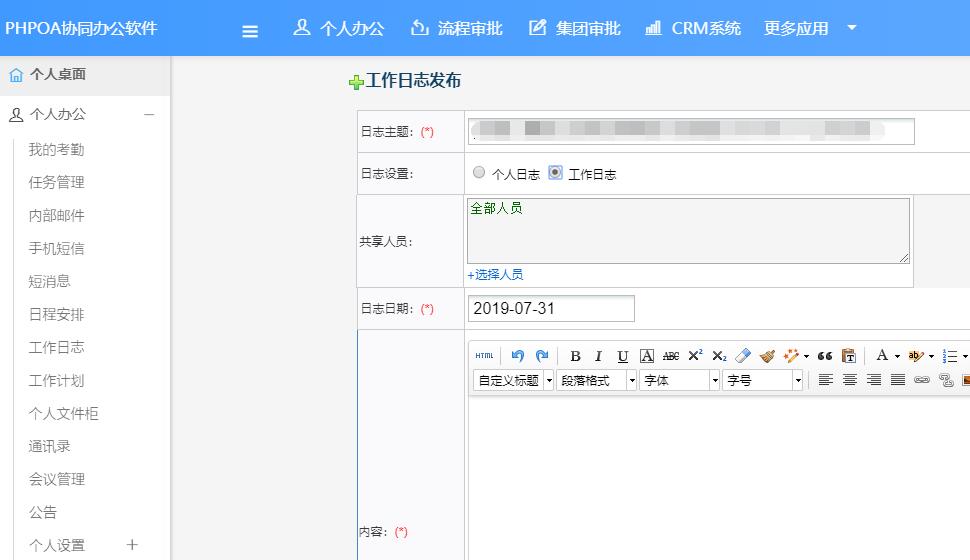The image size is (970, 560).
Task: Apply character border formatting
Action: (646, 356)
